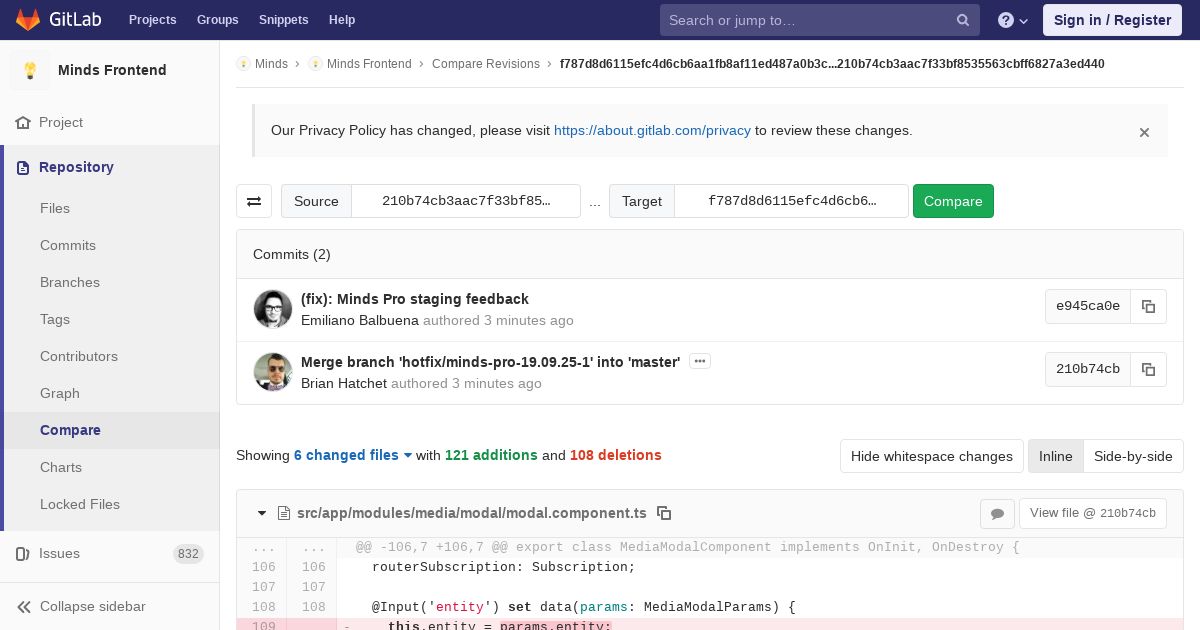The height and width of the screenshot is (630, 1200).
Task: Open the Source revision dropdown
Action: (x=466, y=201)
